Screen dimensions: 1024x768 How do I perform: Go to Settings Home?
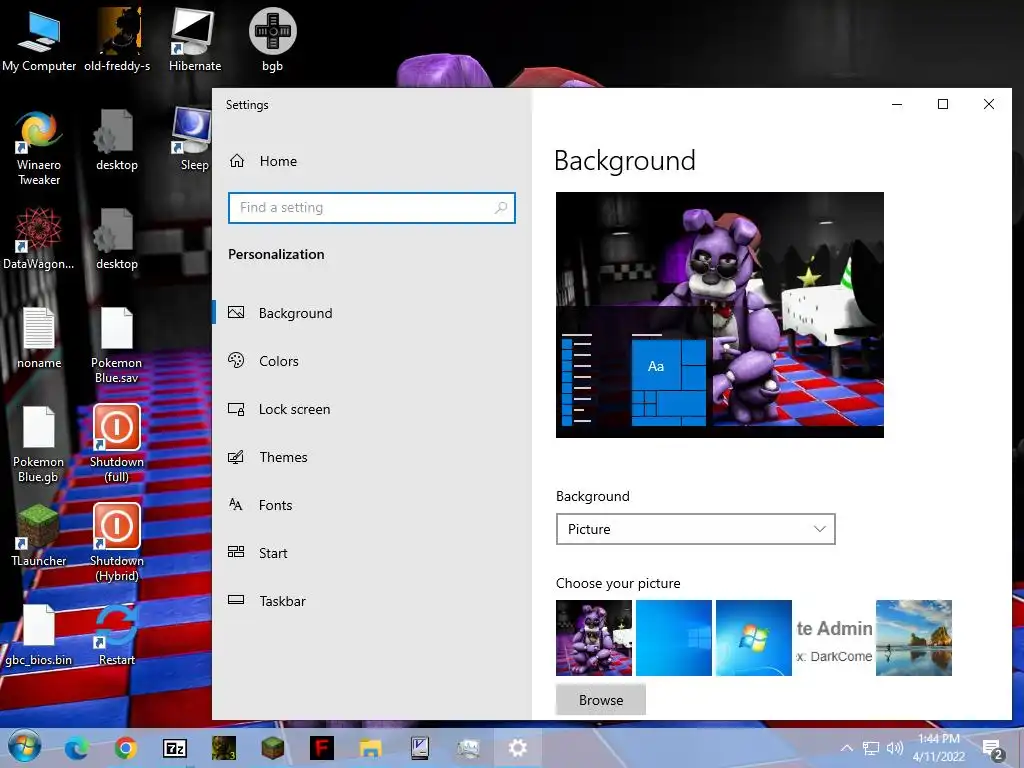(x=263, y=161)
